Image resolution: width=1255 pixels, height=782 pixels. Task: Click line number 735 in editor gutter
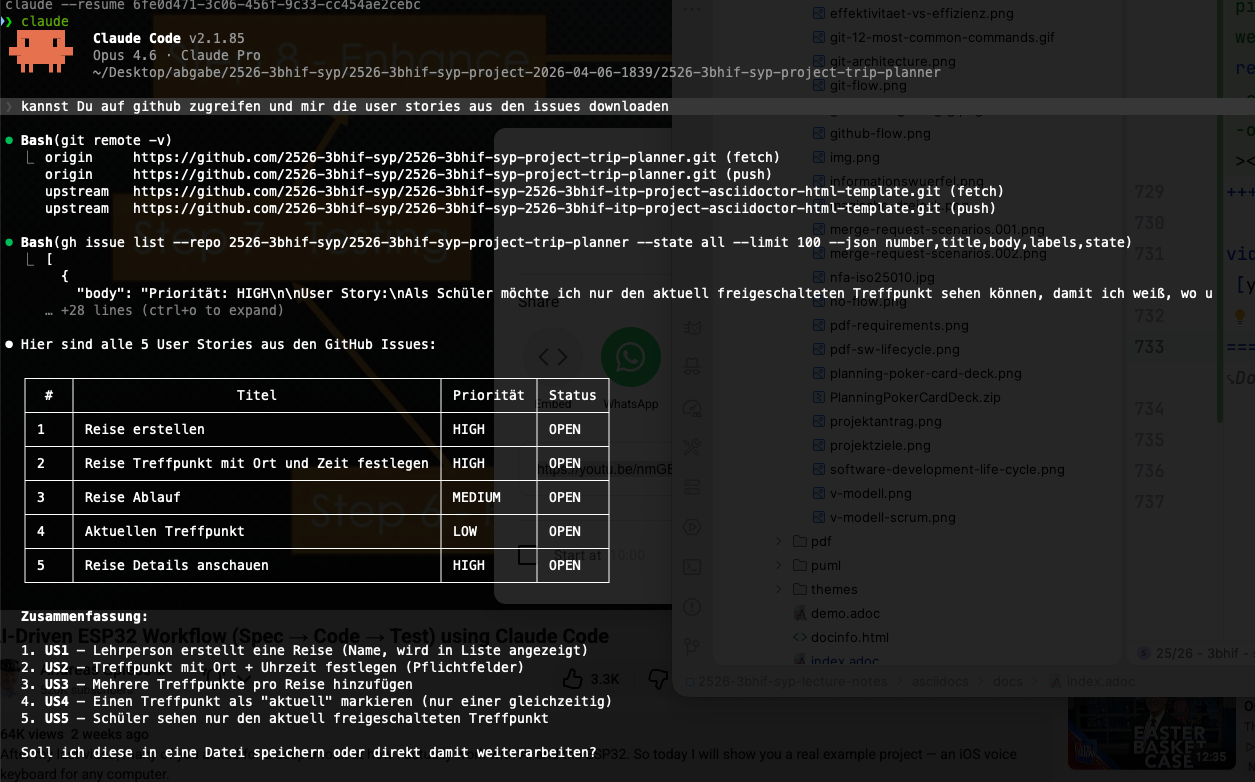[x=1149, y=440]
